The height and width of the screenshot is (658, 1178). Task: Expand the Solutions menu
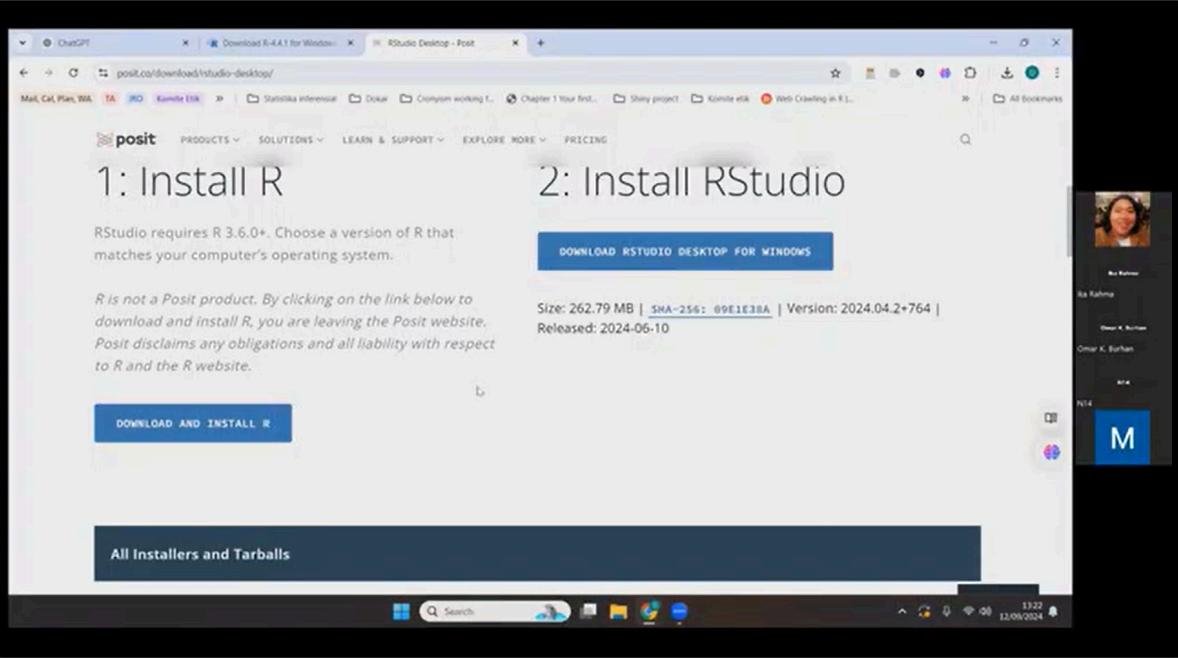291,140
